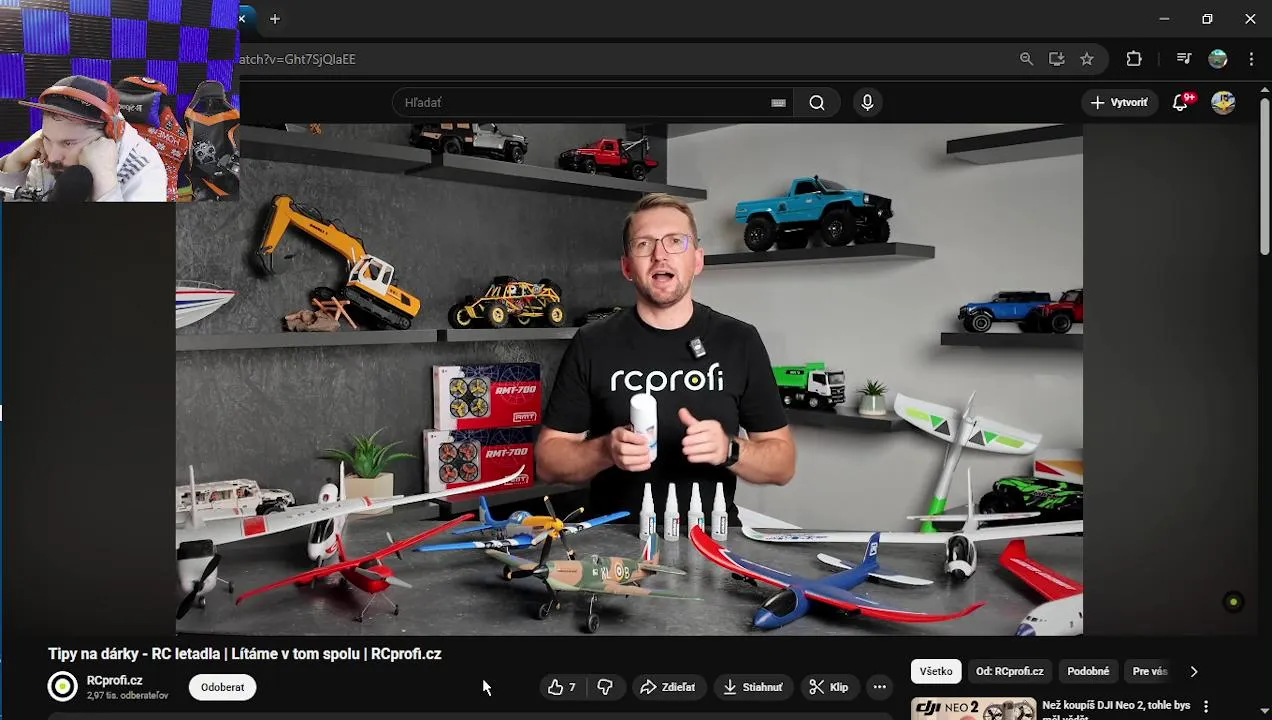Image resolution: width=1272 pixels, height=720 pixels.
Task: Click the address bar URL
Action: pos(298,59)
